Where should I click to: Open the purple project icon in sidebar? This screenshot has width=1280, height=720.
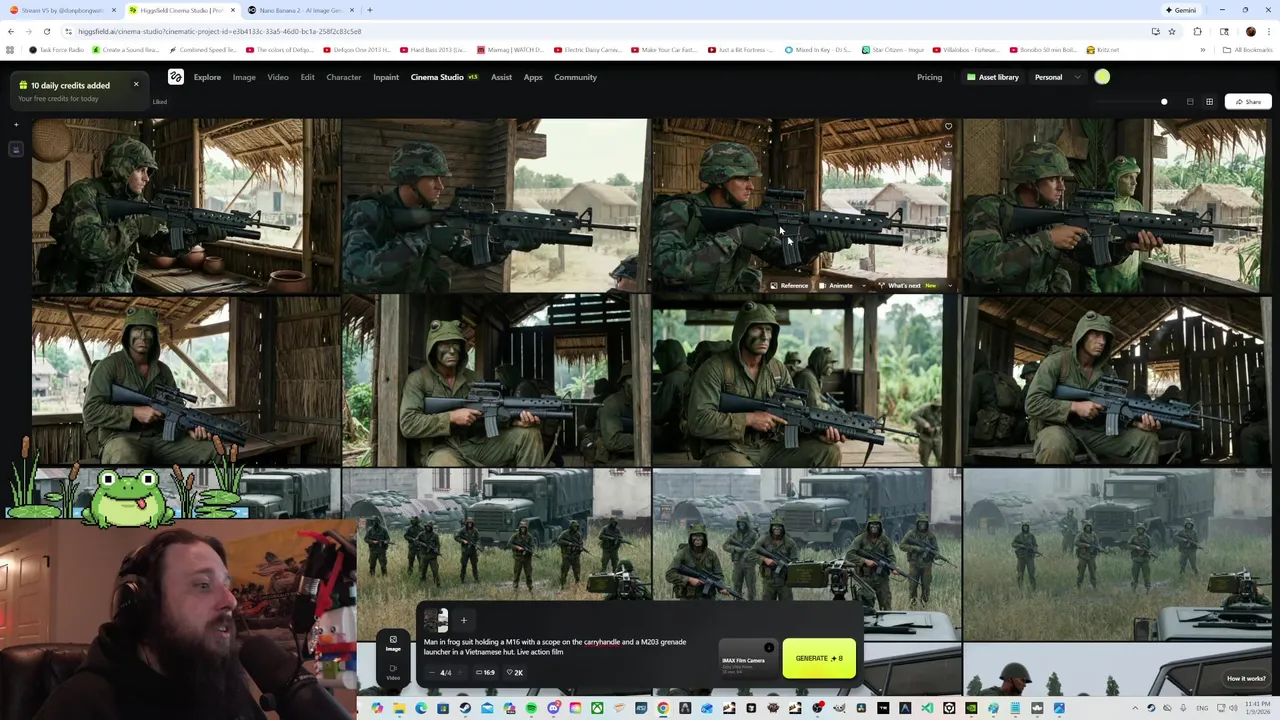pyautogui.click(x=15, y=149)
